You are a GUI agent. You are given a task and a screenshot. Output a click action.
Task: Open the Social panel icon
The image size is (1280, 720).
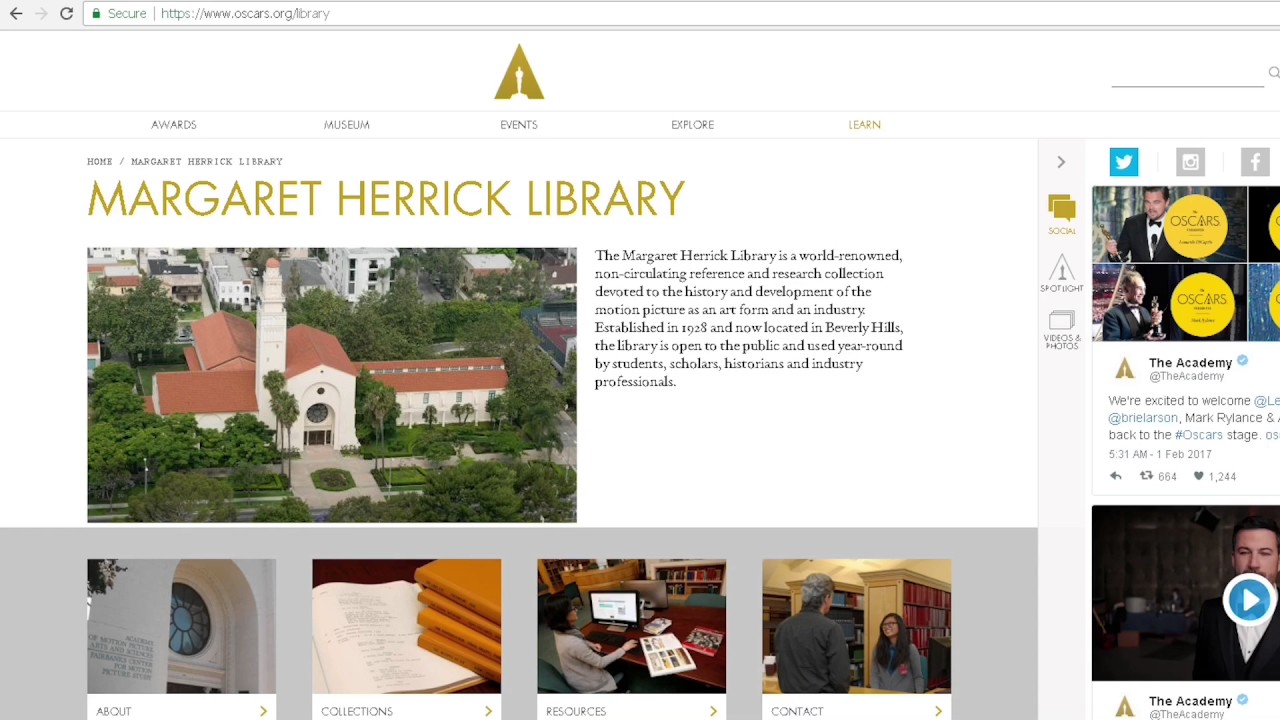point(1062,214)
